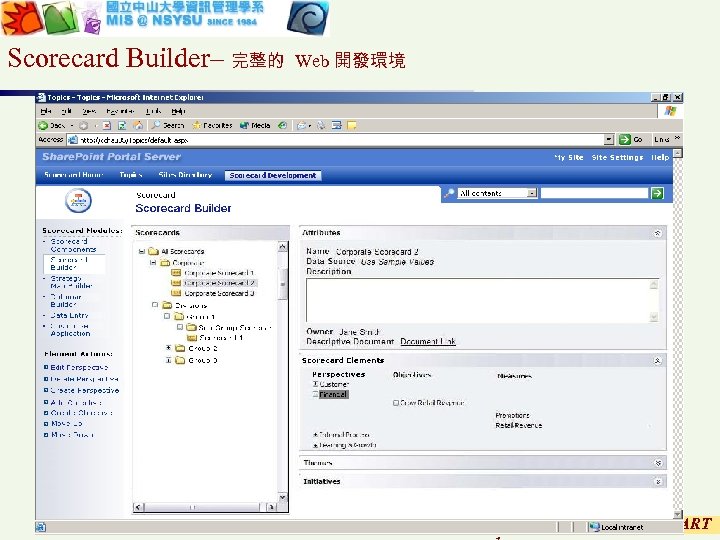Click the Group 3 folder icon
720x540 pixels.
[180, 360]
